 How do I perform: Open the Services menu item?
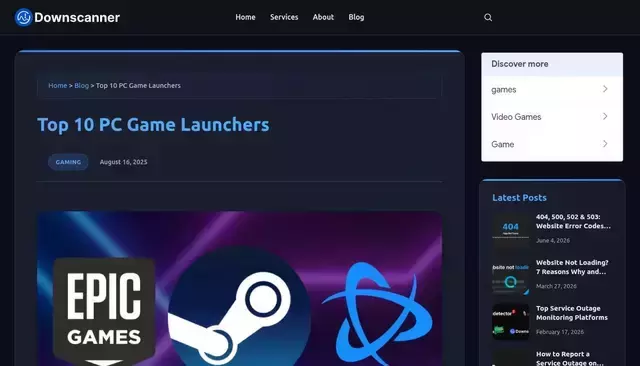click(x=284, y=17)
